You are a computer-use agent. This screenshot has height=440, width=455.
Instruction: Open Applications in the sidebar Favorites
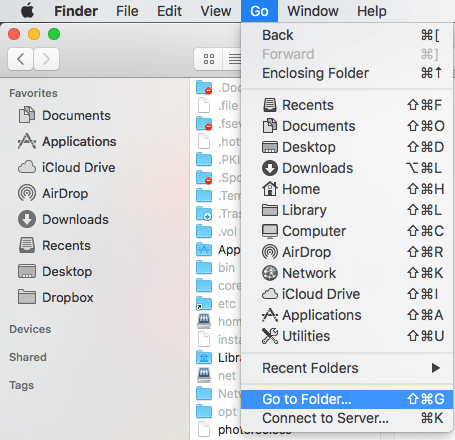point(67,141)
